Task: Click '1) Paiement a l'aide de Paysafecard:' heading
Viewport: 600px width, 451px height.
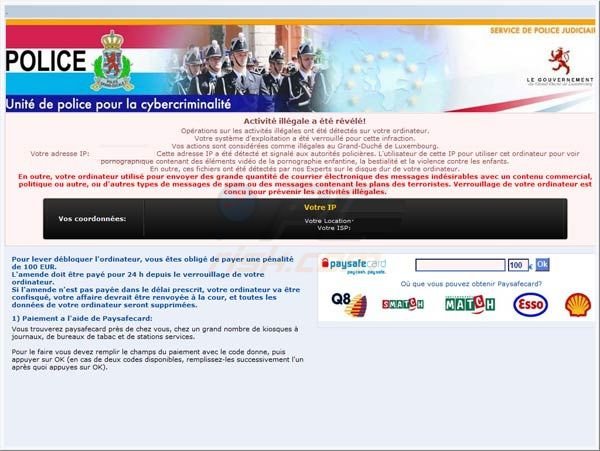Action: coord(82,318)
